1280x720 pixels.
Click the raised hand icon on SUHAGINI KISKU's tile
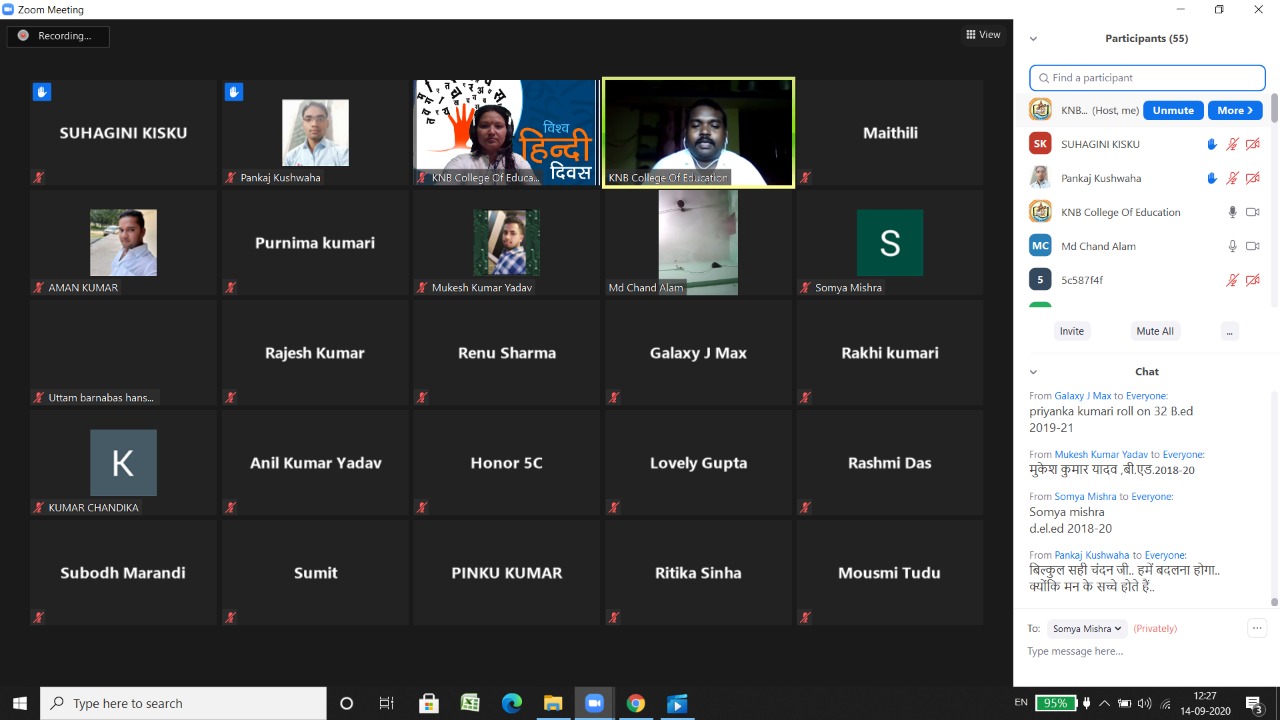click(x=41, y=92)
